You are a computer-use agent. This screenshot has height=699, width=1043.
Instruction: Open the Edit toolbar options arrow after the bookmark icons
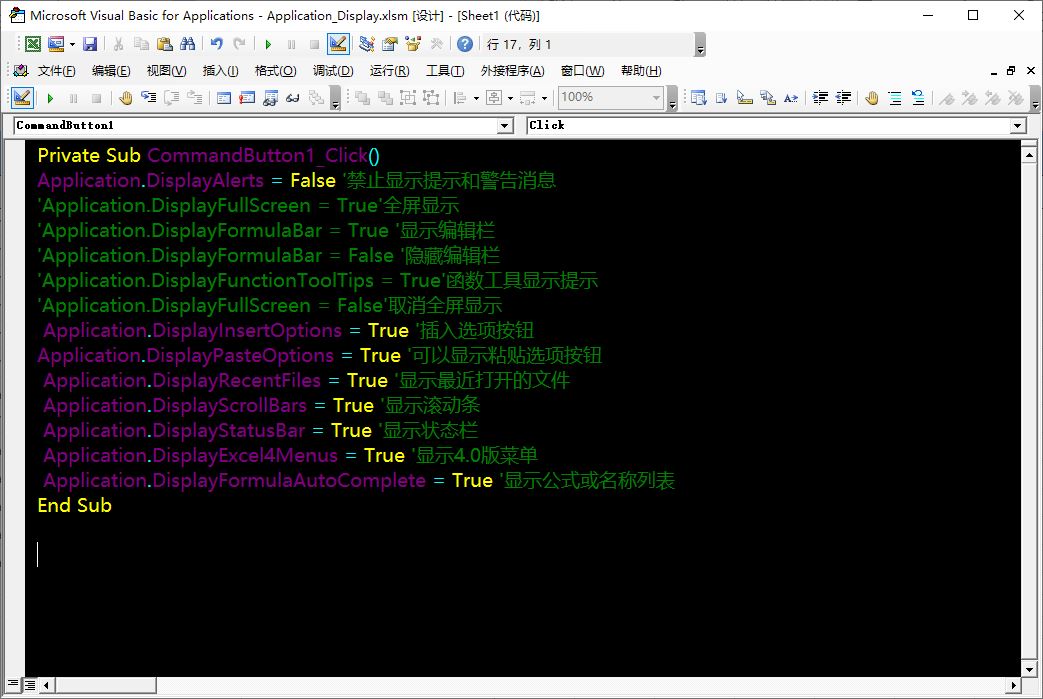1035,98
